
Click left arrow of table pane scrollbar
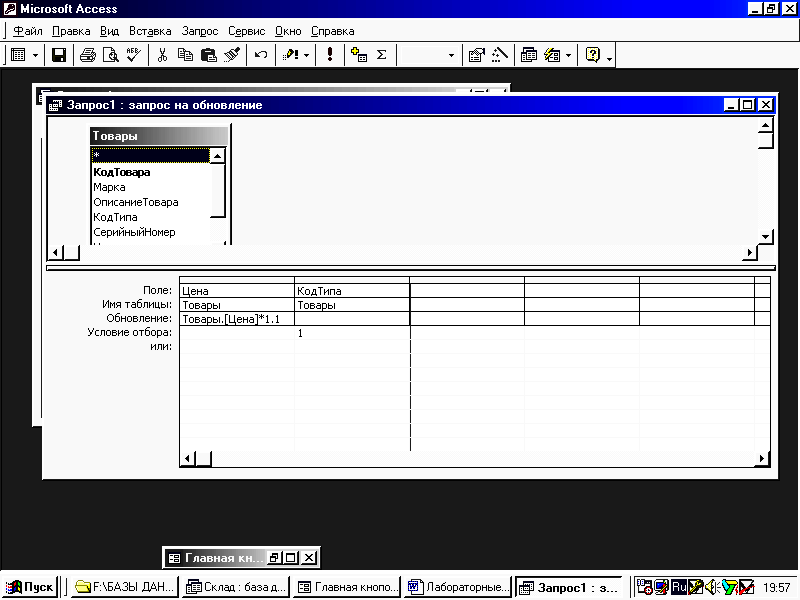(56, 253)
